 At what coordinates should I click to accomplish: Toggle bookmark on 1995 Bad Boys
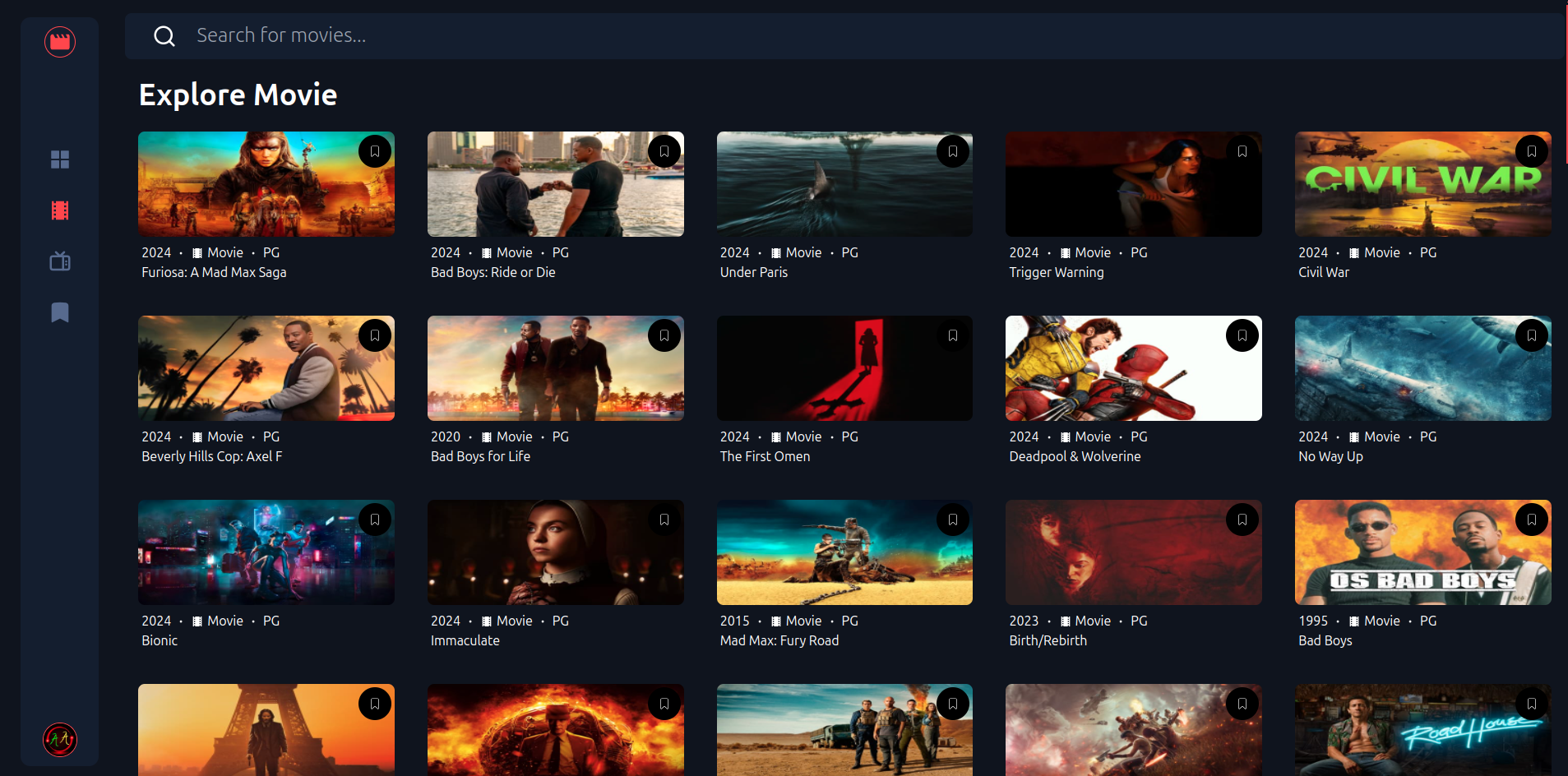(1532, 520)
